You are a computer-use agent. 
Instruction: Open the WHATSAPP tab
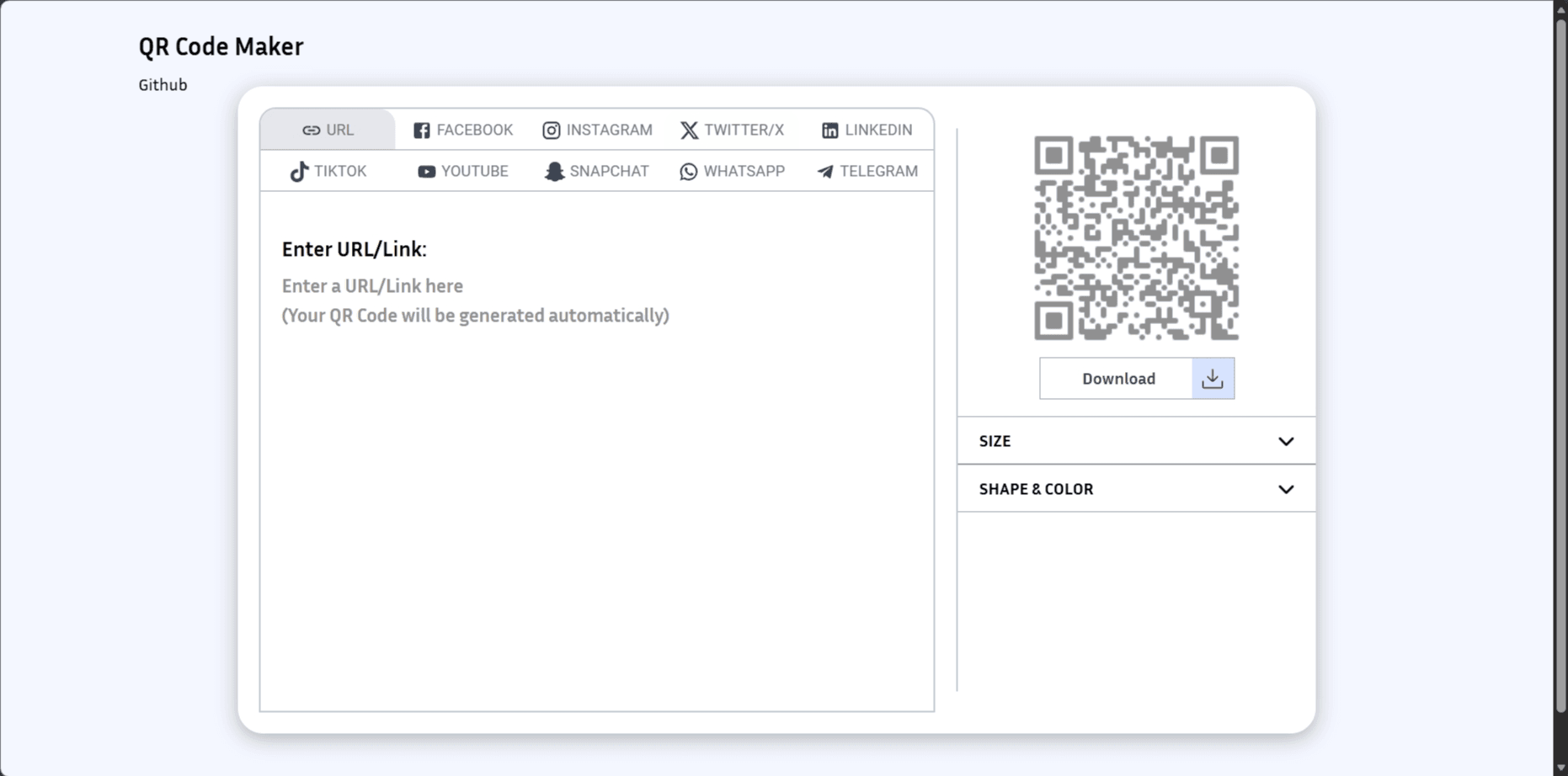[732, 171]
